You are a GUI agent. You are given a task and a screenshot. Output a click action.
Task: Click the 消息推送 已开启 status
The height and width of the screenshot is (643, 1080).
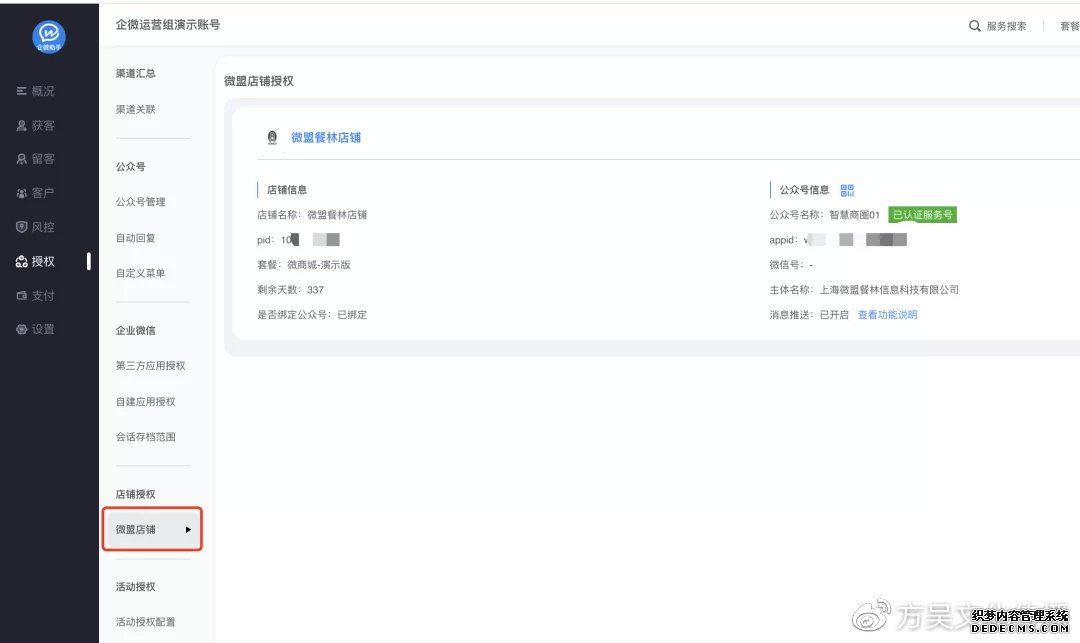809,315
